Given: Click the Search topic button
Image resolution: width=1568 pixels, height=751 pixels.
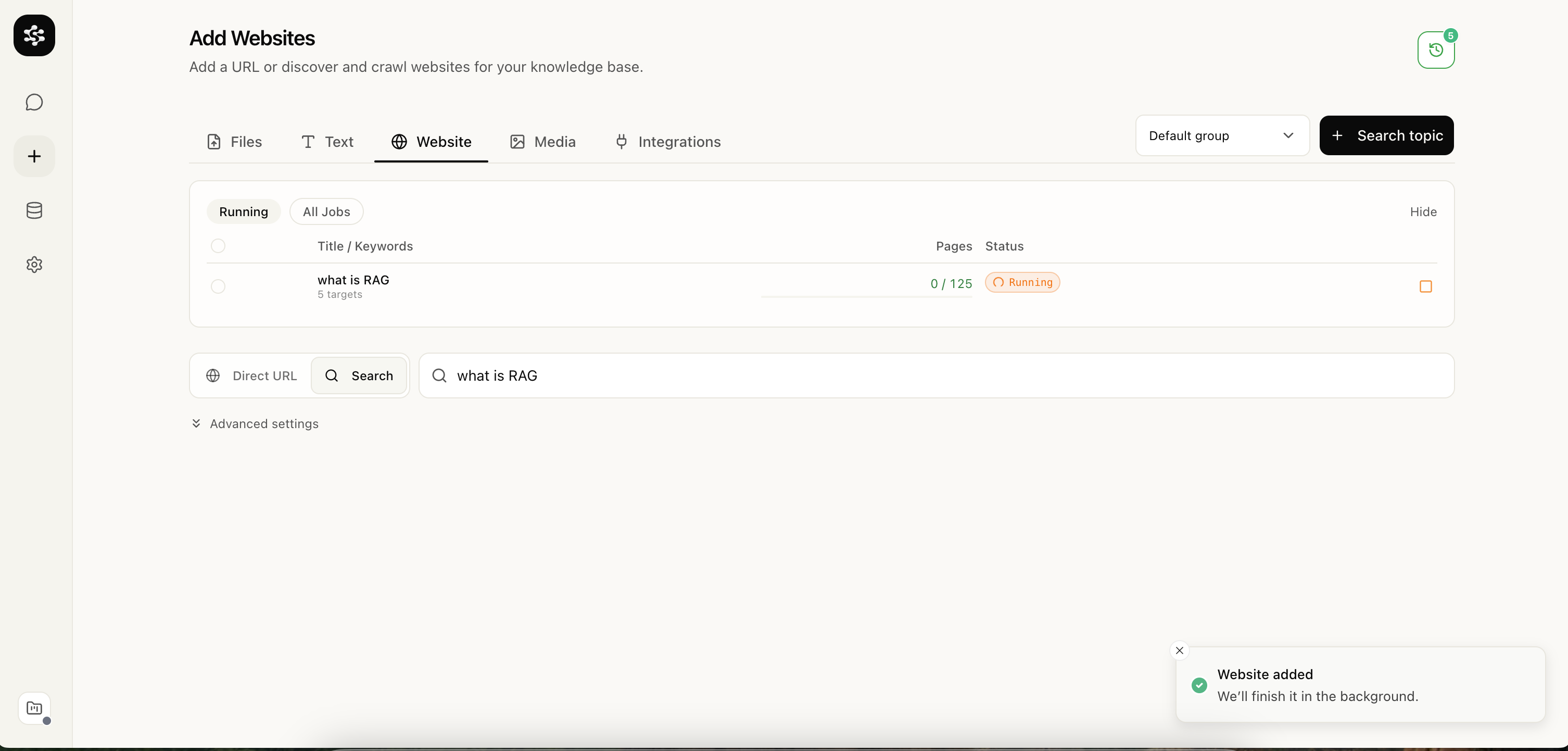Looking at the screenshot, I should (1387, 135).
